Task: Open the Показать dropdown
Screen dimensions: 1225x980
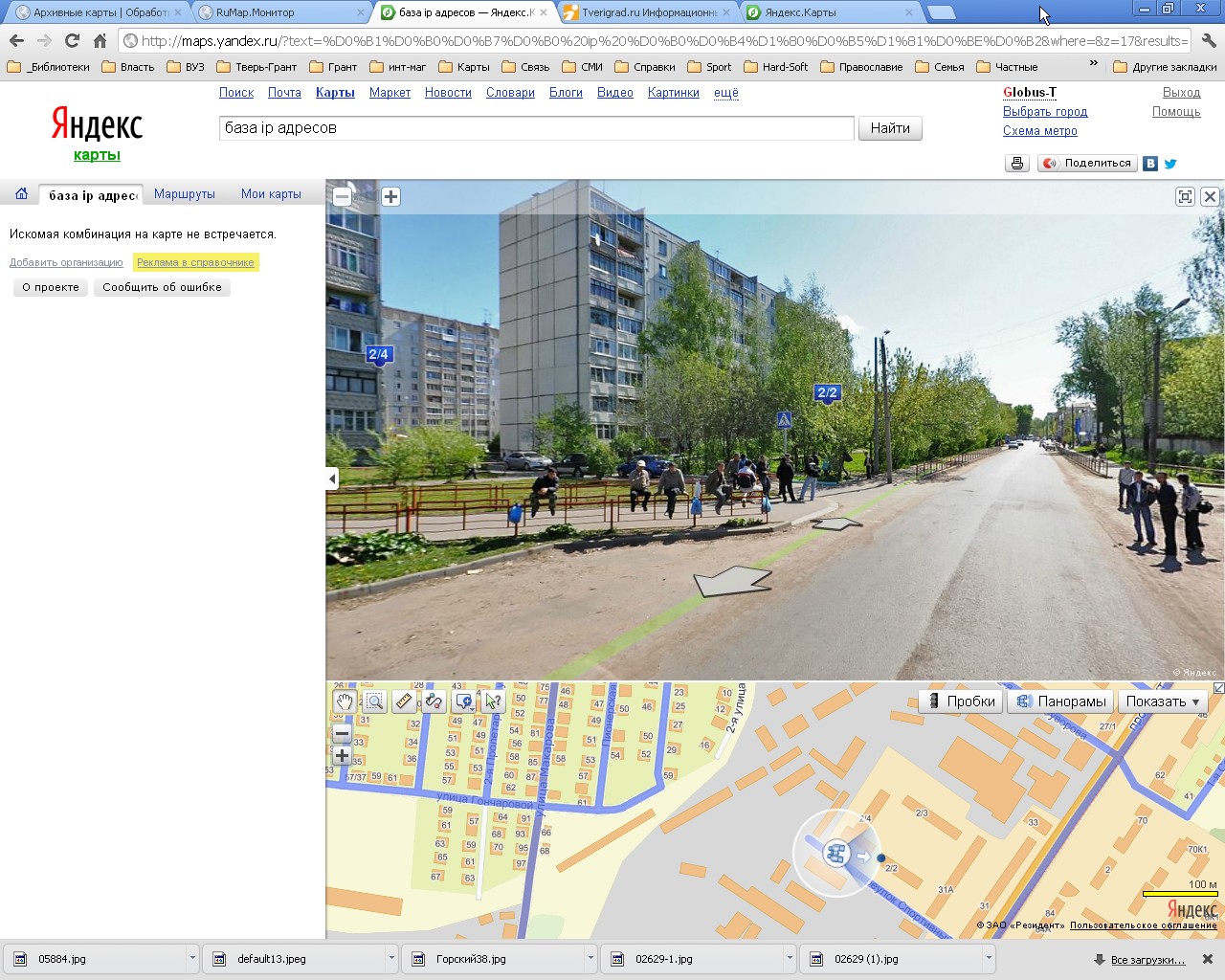Action: coord(1163,702)
